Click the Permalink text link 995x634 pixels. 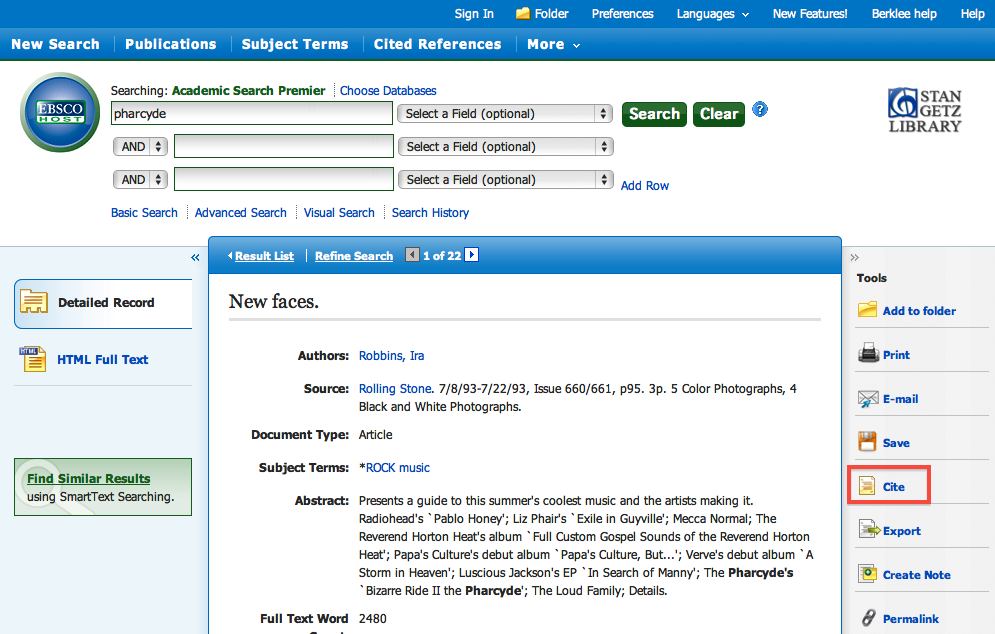point(911,619)
